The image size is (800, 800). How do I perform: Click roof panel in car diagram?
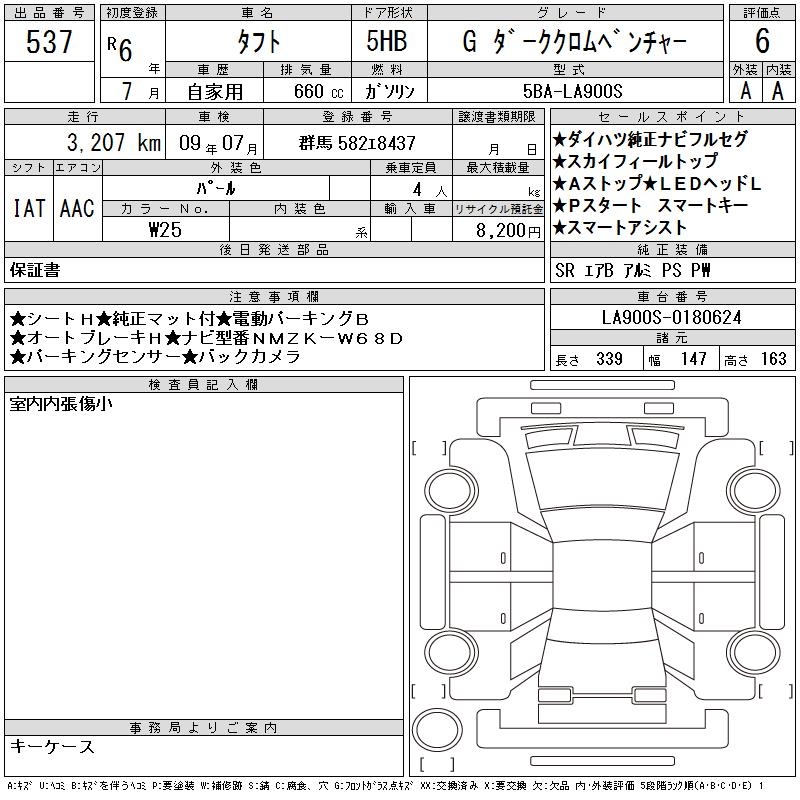click(602, 575)
